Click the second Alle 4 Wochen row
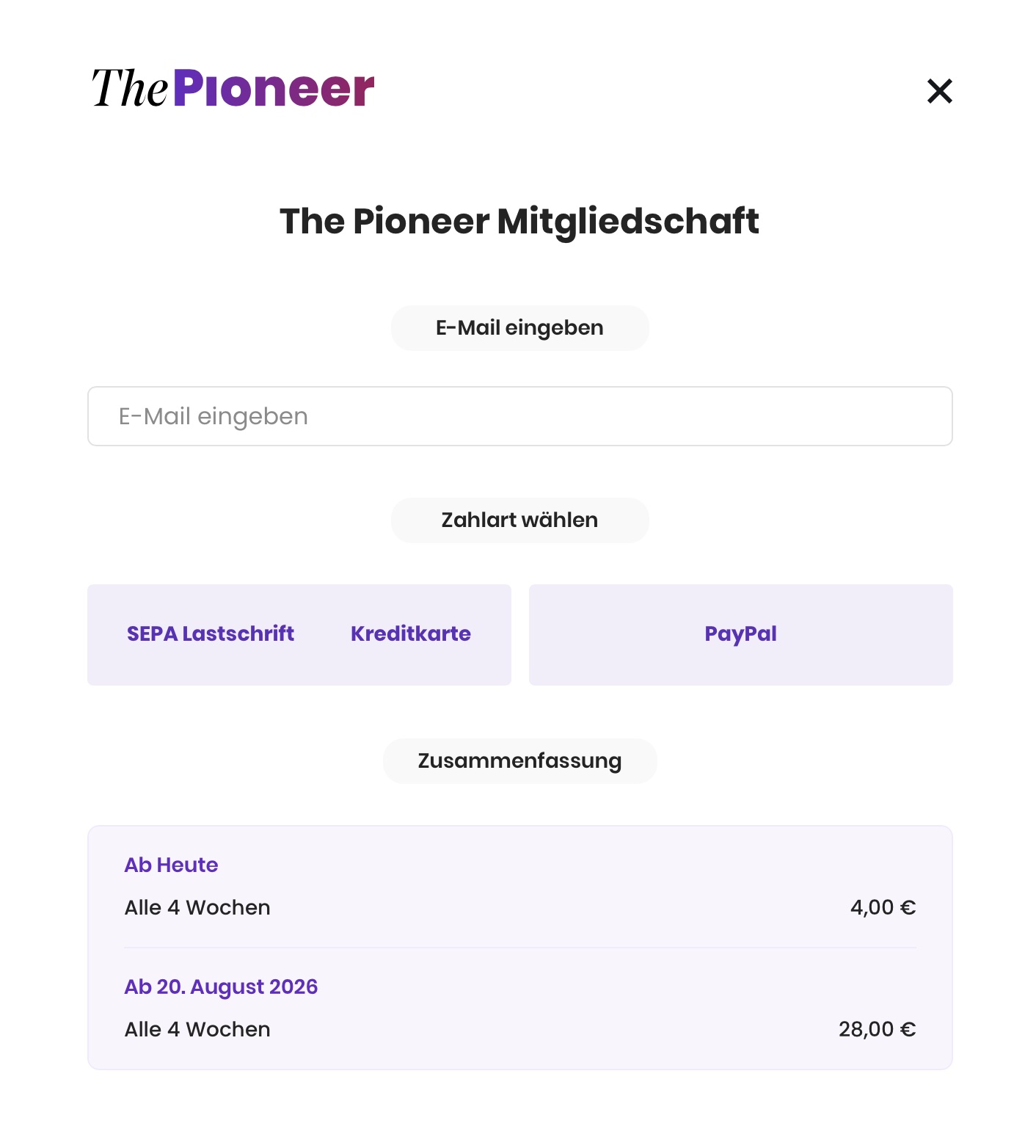 click(x=197, y=1029)
